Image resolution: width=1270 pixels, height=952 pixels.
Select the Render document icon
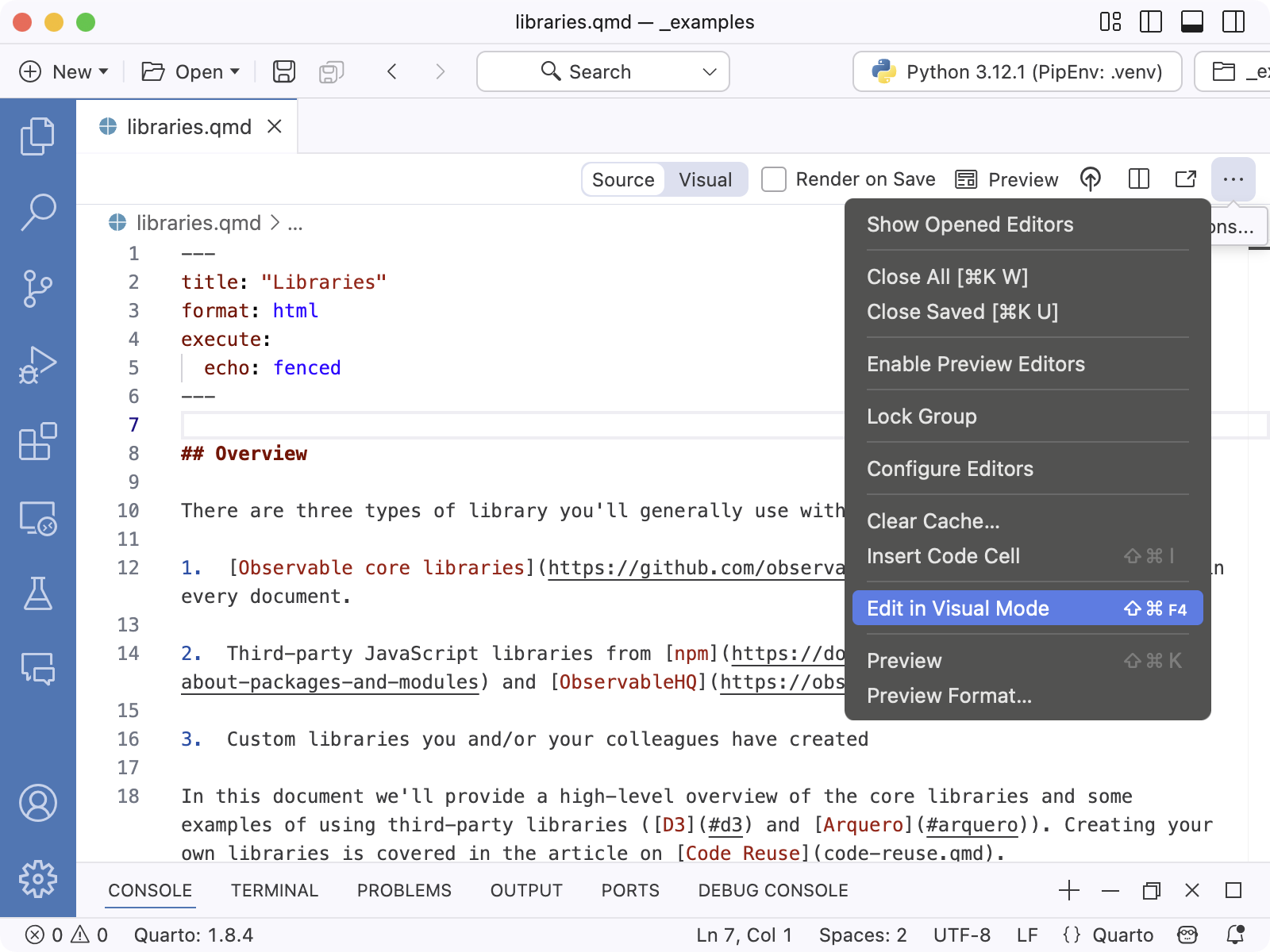1091,179
